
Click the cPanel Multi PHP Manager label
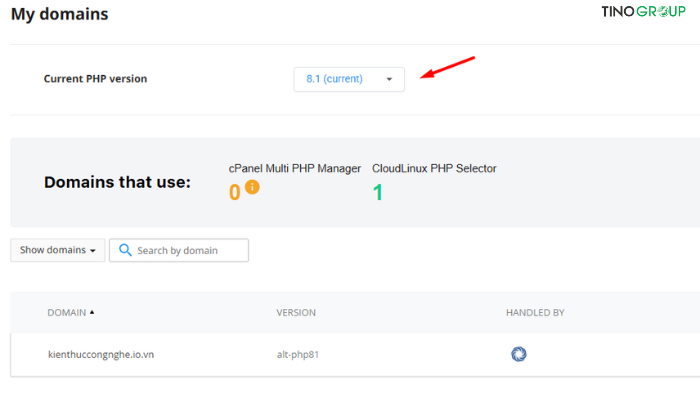pos(295,168)
